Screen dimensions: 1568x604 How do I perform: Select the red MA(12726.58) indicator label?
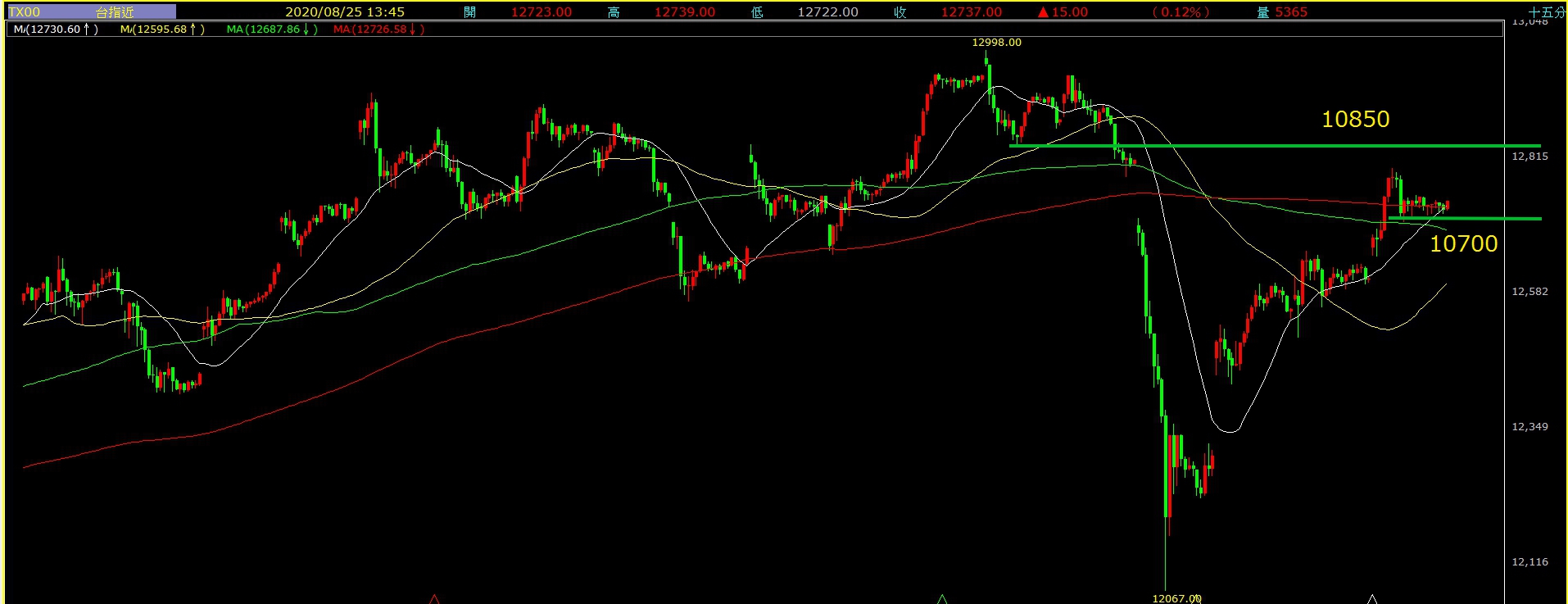(x=378, y=30)
